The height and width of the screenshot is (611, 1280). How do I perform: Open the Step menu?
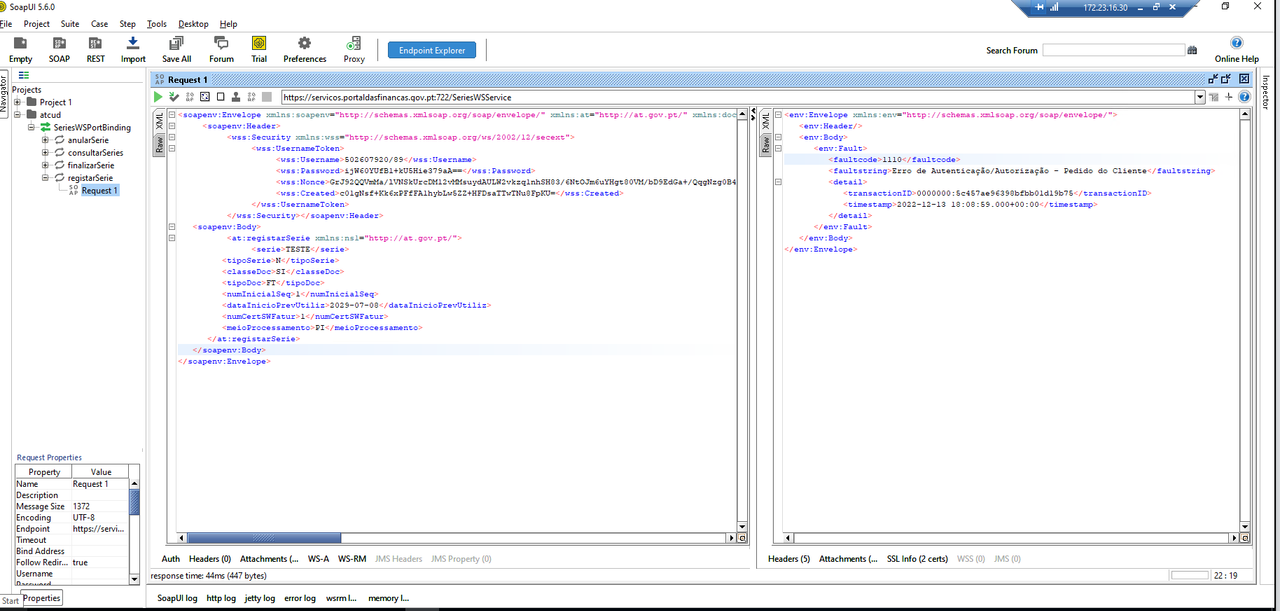tap(128, 24)
